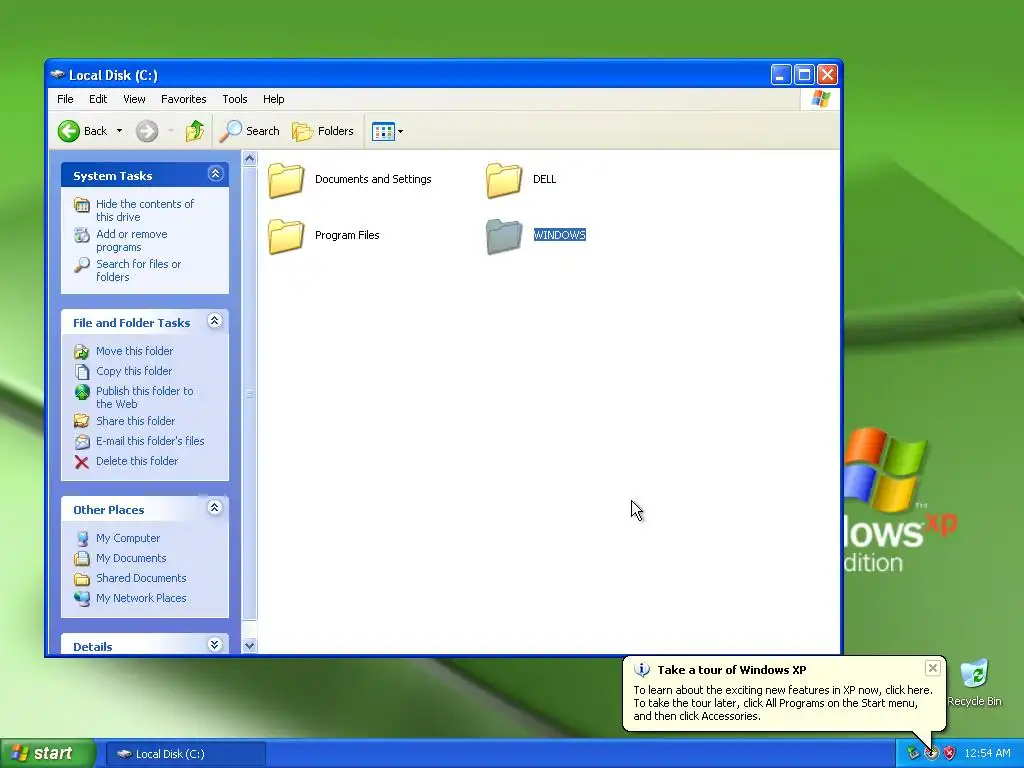The height and width of the screenshot is (768, 1024).
Task: Click Add or remove programs link
Action: coord(132,240)
